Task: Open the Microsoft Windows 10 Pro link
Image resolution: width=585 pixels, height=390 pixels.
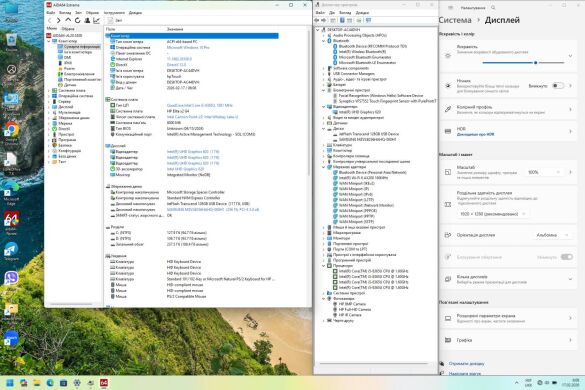Action: pyautogui.click(x=188, y=47)
